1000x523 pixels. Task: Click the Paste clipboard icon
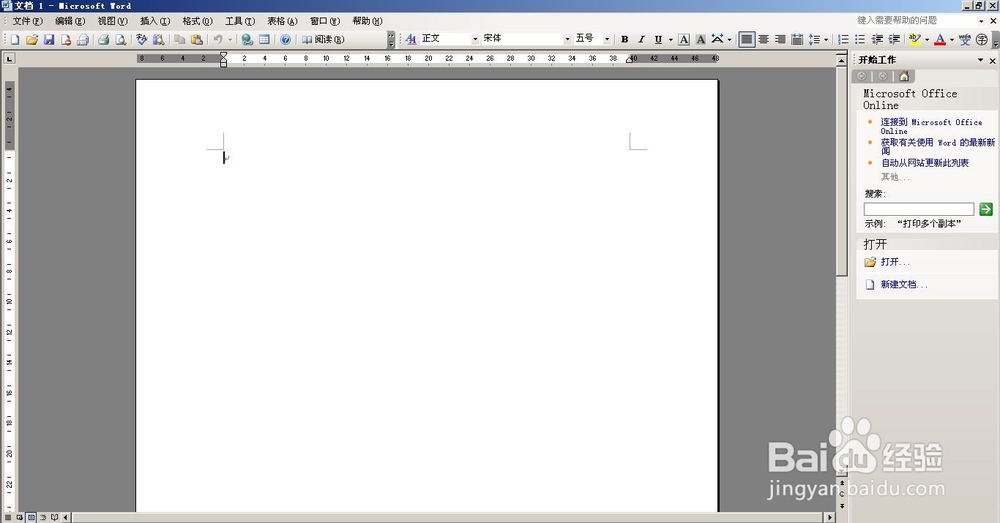click(197, 40)
